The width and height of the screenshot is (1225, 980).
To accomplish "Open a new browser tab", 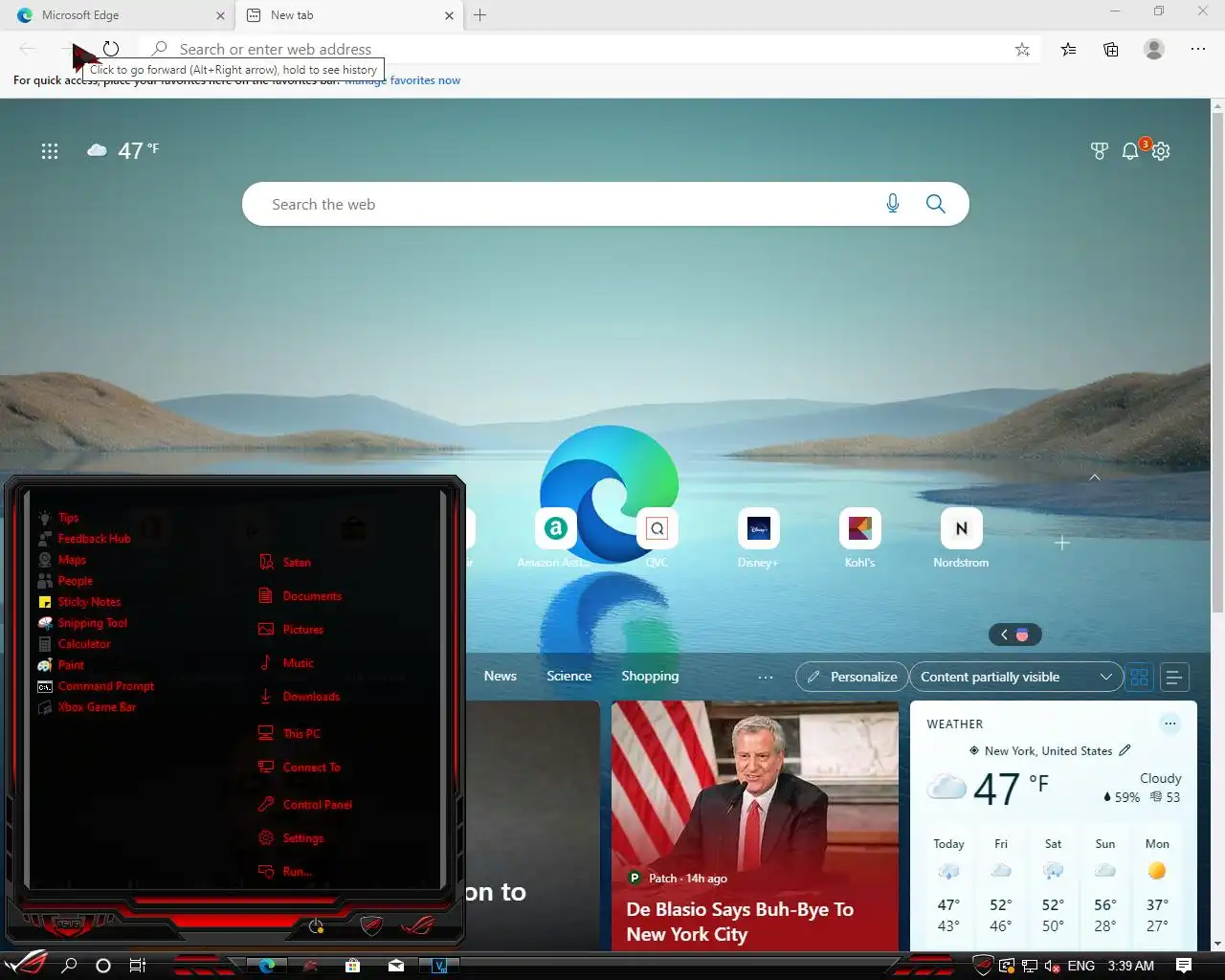I will point(479,15).
